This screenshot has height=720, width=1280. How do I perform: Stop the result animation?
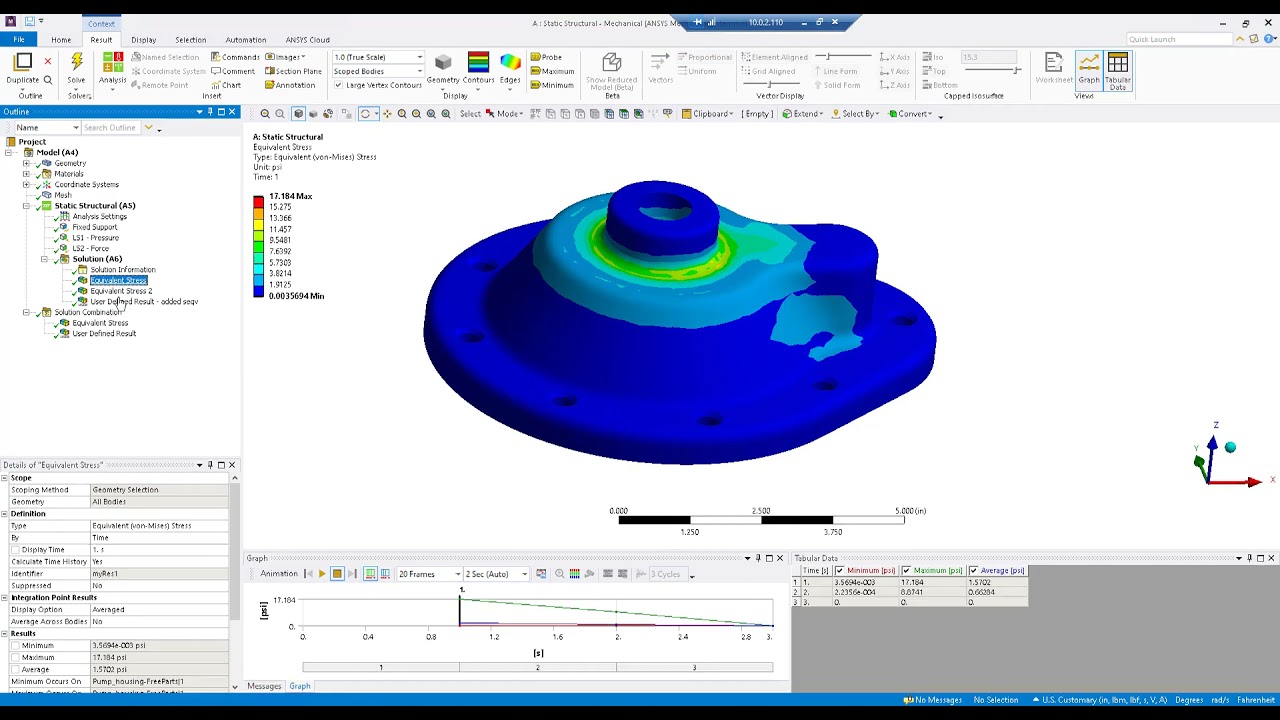point(337,574)
